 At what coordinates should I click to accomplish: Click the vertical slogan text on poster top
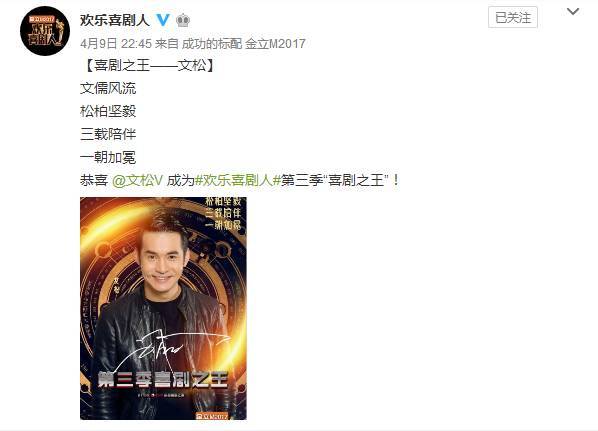click(x=223, y=214)
